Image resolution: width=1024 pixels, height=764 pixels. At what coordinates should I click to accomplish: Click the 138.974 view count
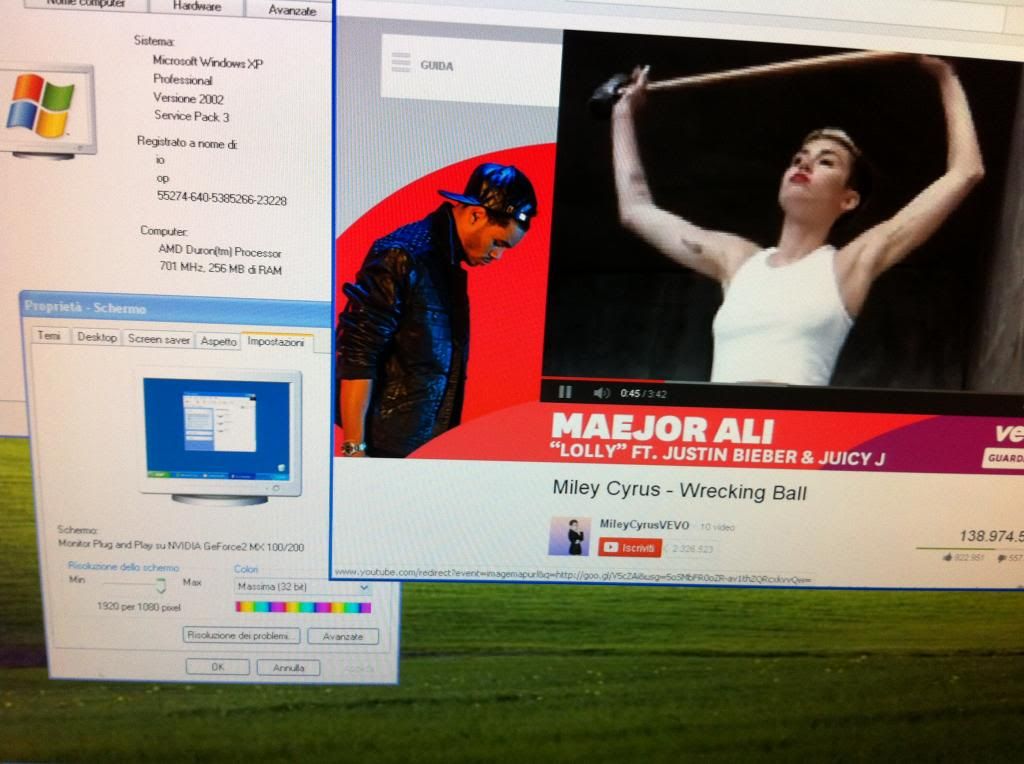coord(991,536)
